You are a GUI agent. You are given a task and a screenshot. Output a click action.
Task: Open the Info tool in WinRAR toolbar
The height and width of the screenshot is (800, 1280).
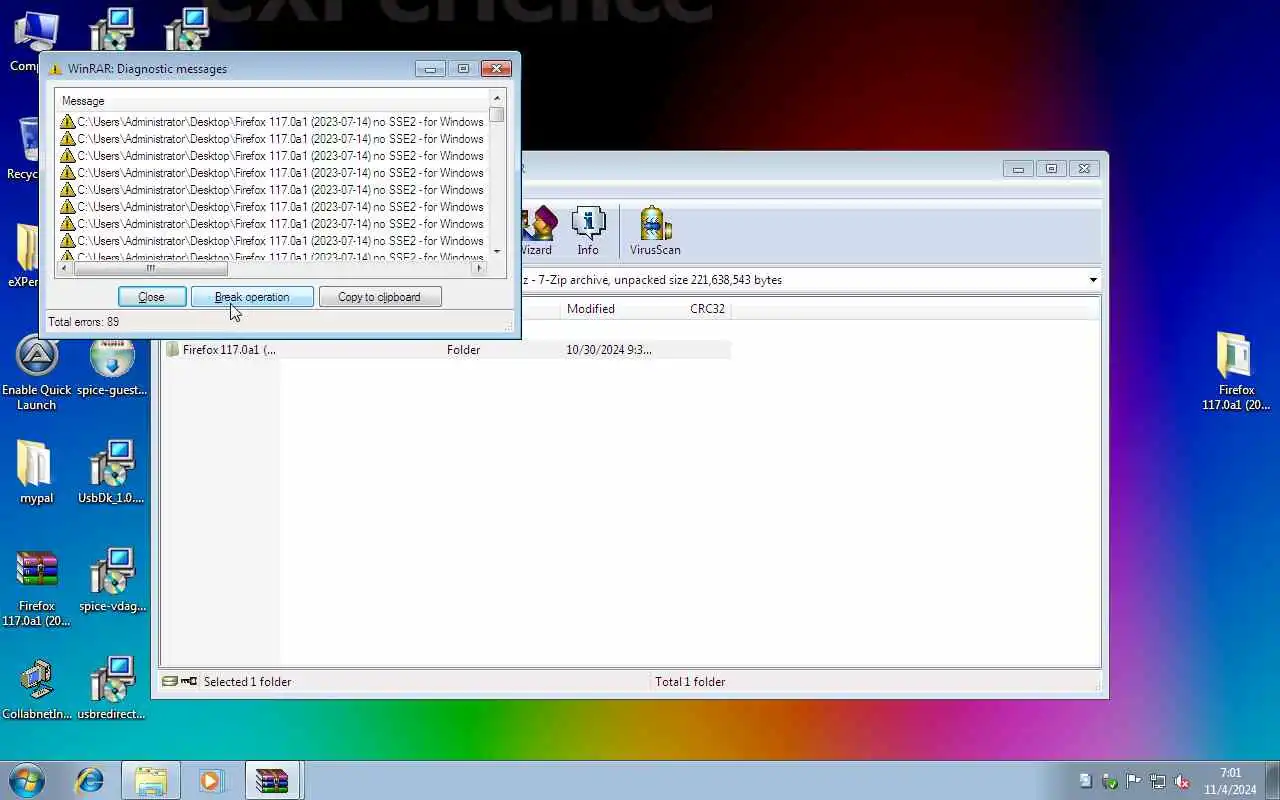[x=588, y=232]
